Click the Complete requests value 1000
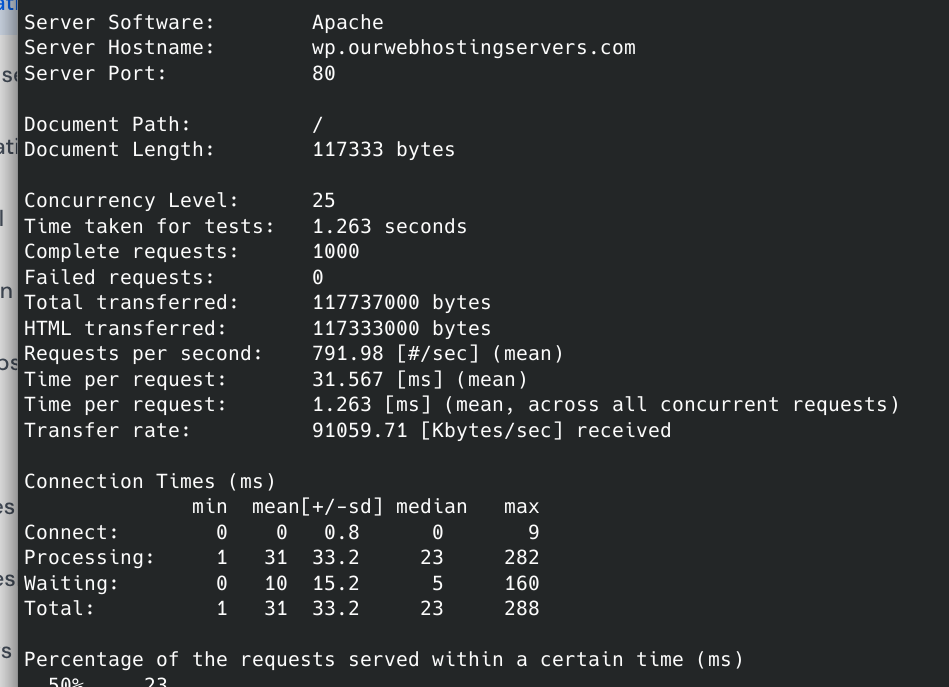The height and width of the screenshot is (687, 949). [335, 252]
